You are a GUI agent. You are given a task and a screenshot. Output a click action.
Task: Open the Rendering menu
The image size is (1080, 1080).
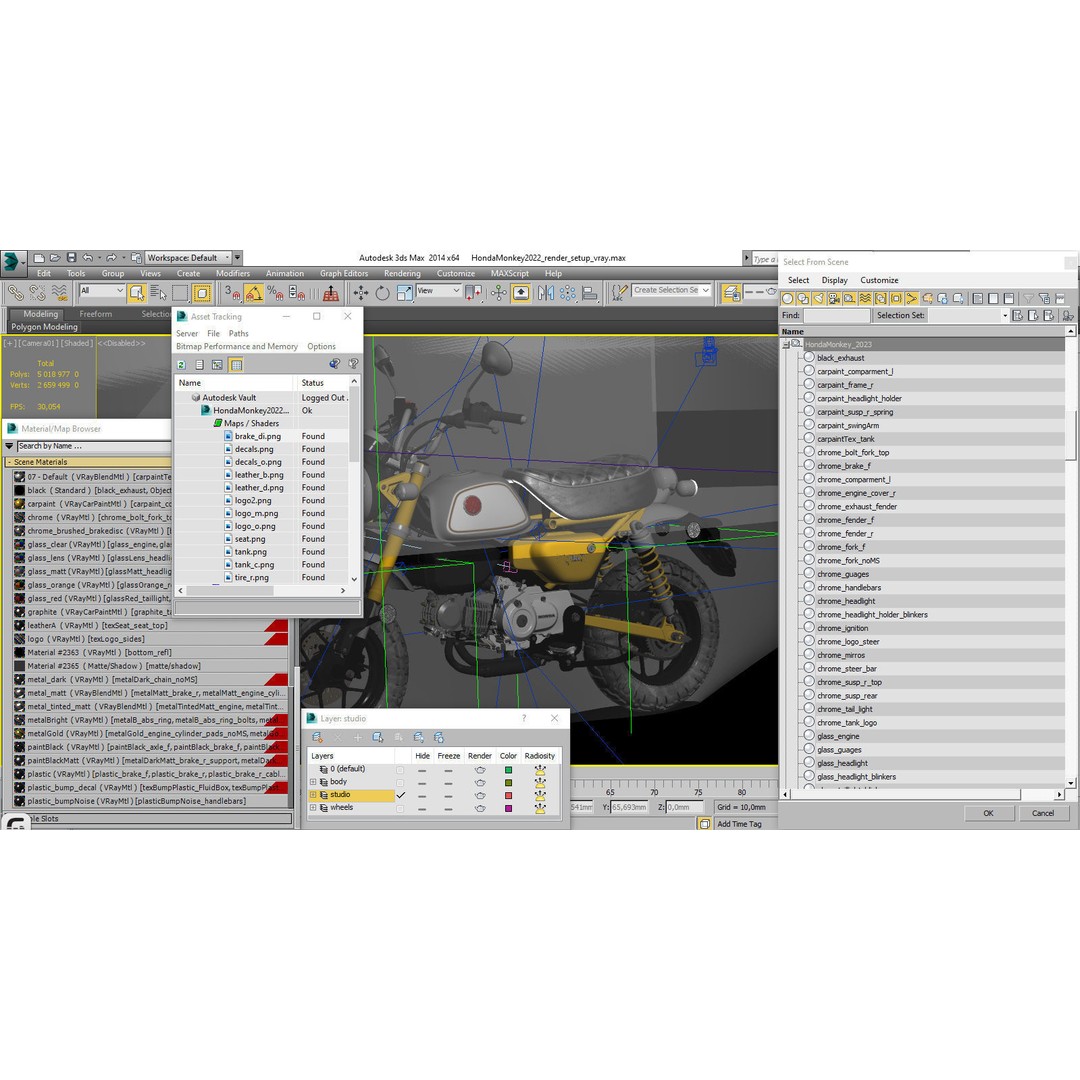point(402,273)
